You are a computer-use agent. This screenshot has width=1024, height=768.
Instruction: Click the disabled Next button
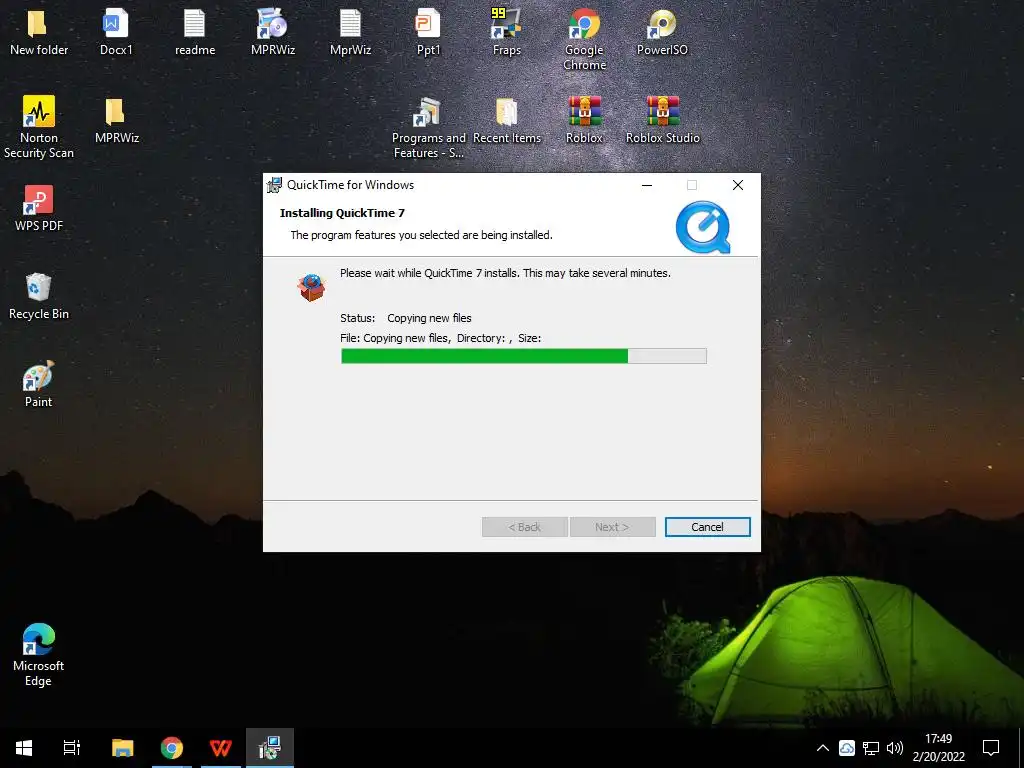612,527
